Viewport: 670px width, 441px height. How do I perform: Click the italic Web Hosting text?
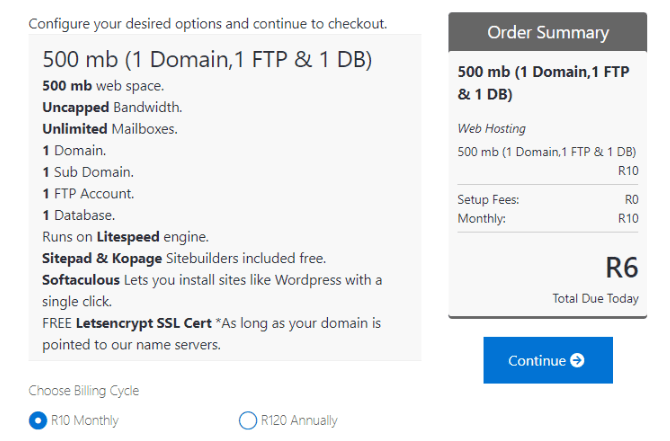pos(491,128)
